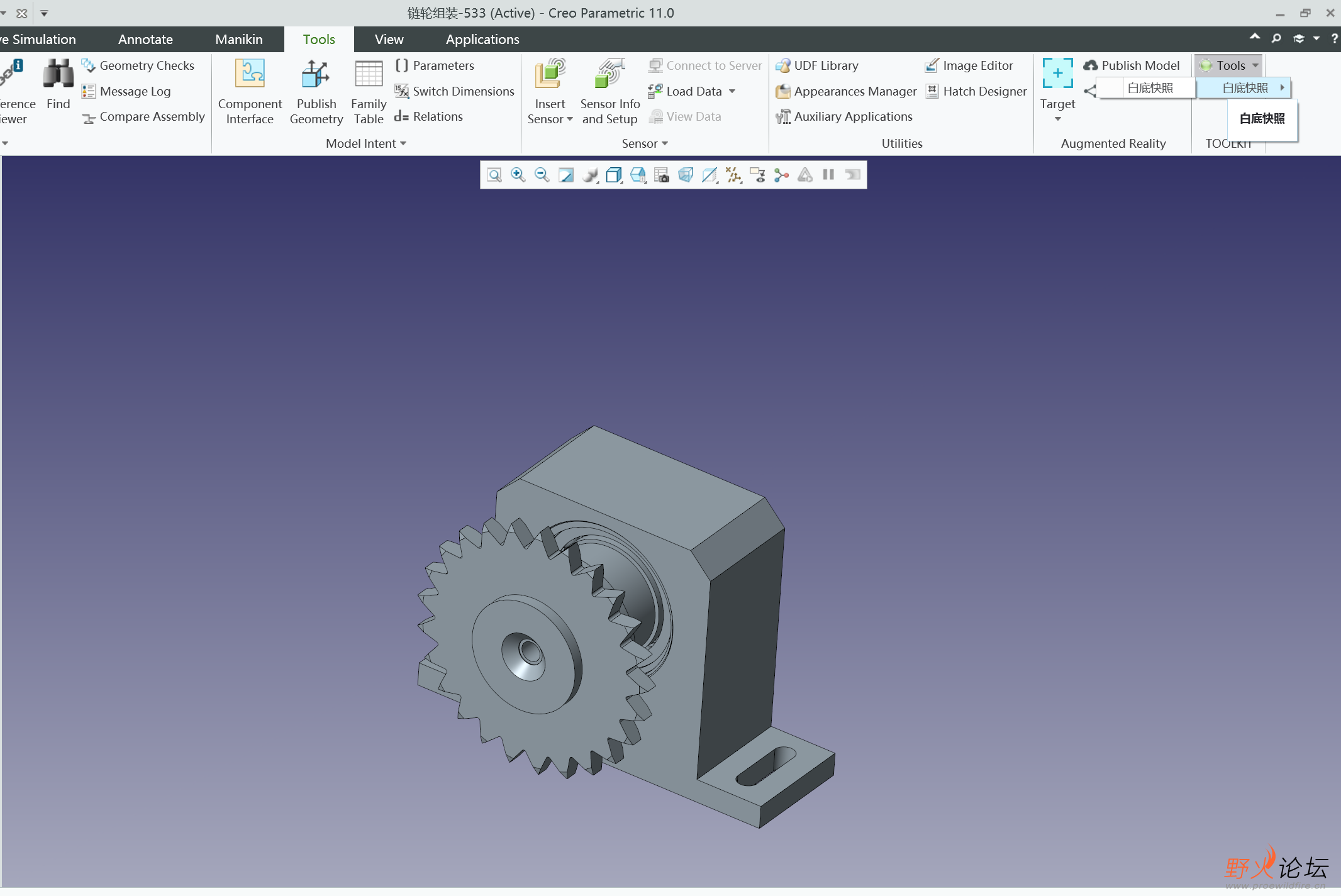Screen dimensions: 1341x896
Task: Switch to the Annotate tab
Action: (x=145, y=39)
